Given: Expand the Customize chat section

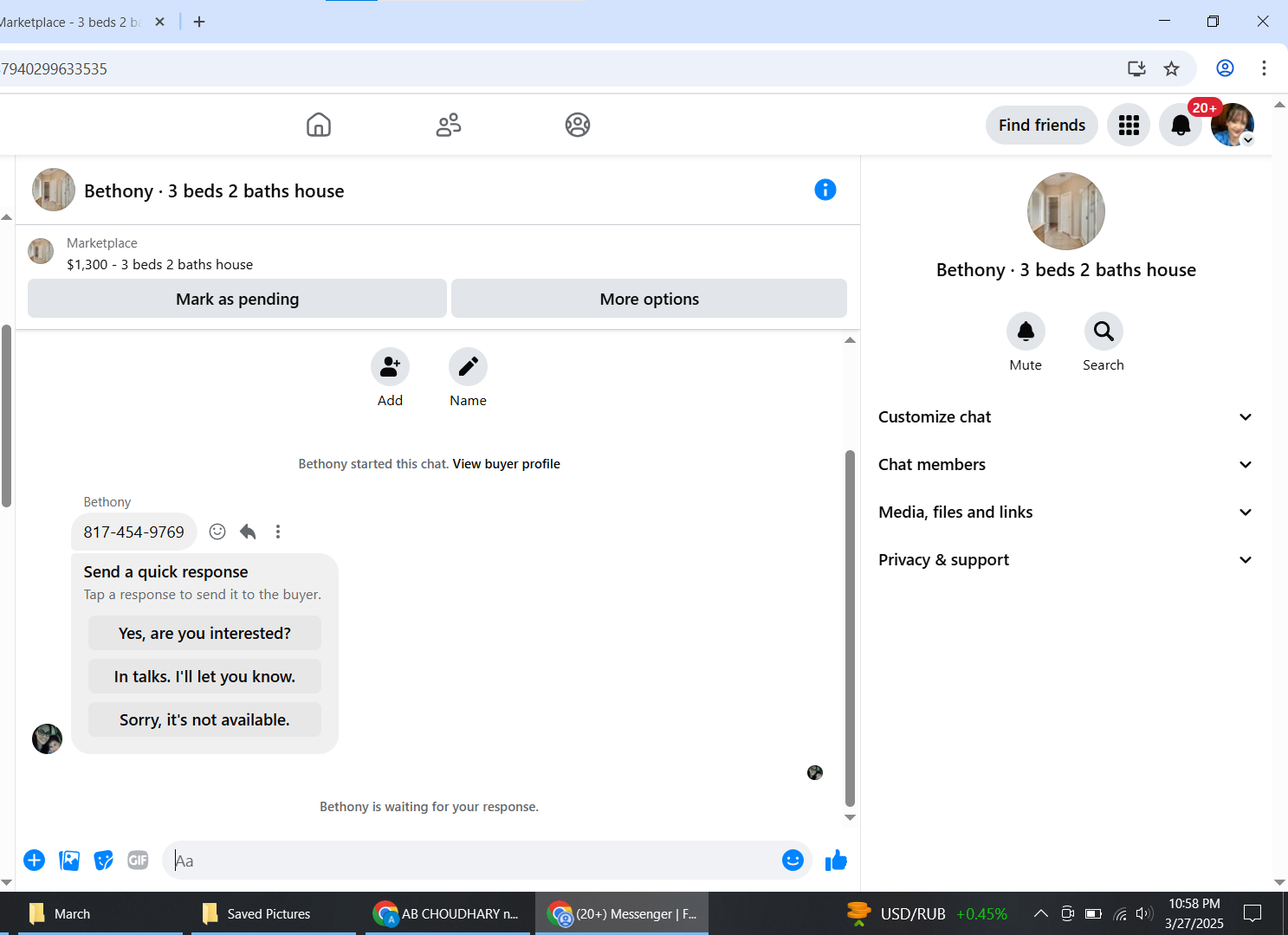Looking at the screenshot, I should coord(1065,417).
